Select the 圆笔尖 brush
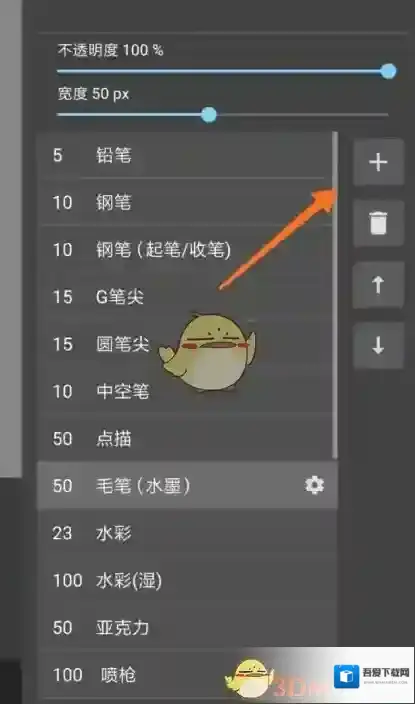 point(187,344)
